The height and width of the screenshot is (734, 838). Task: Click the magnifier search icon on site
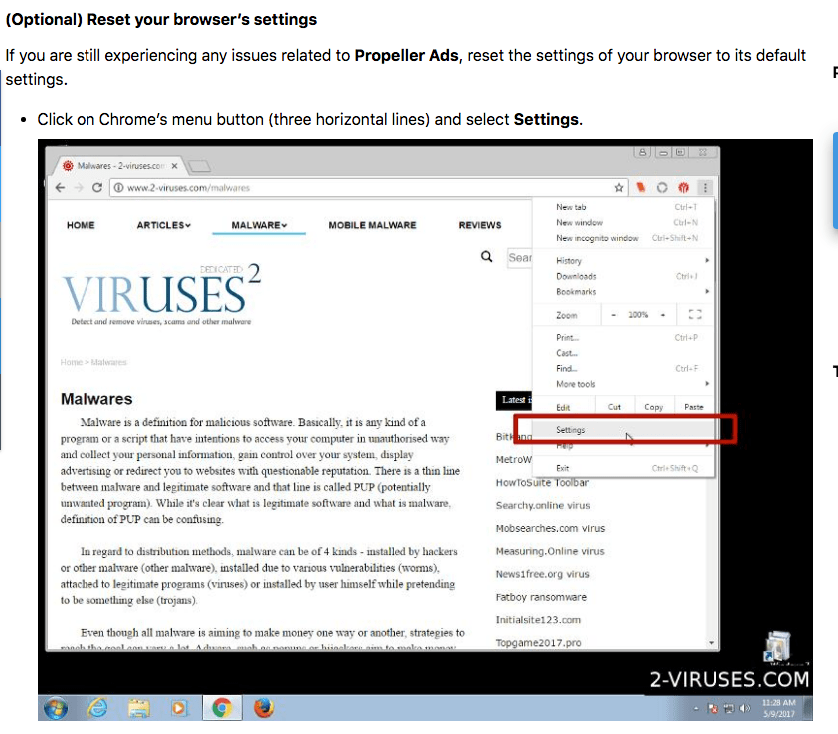[486, 257]
